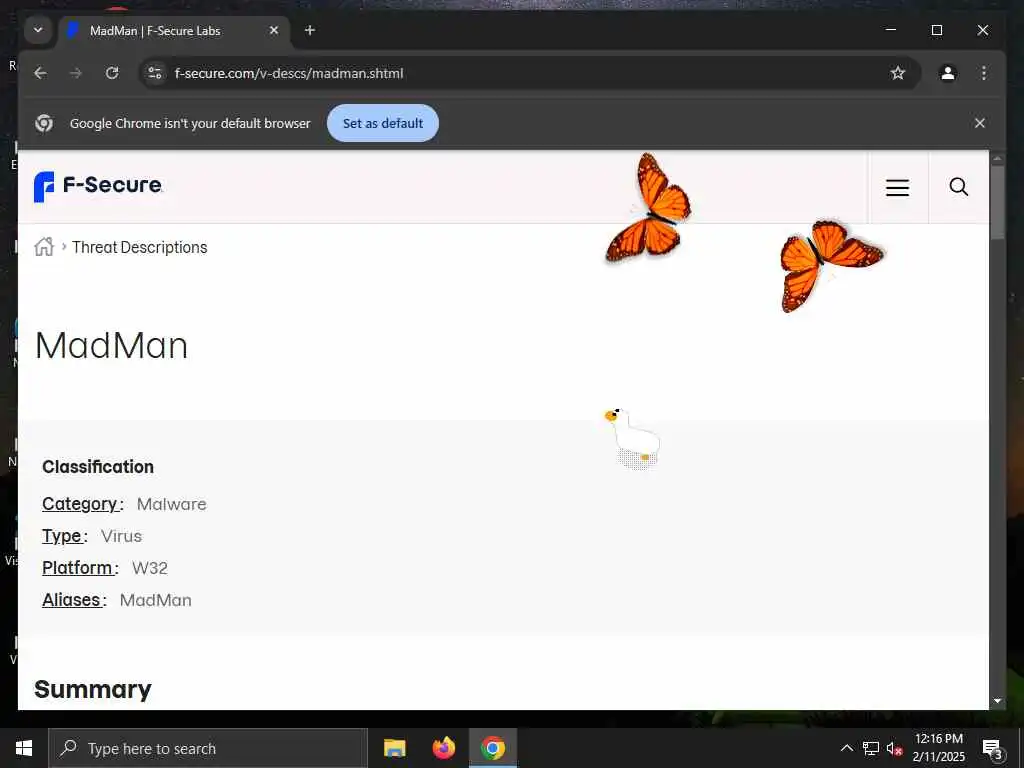Open the Threat Descriptions breadcrumb link
The image size is (1024, 768).
click(140, 248)
